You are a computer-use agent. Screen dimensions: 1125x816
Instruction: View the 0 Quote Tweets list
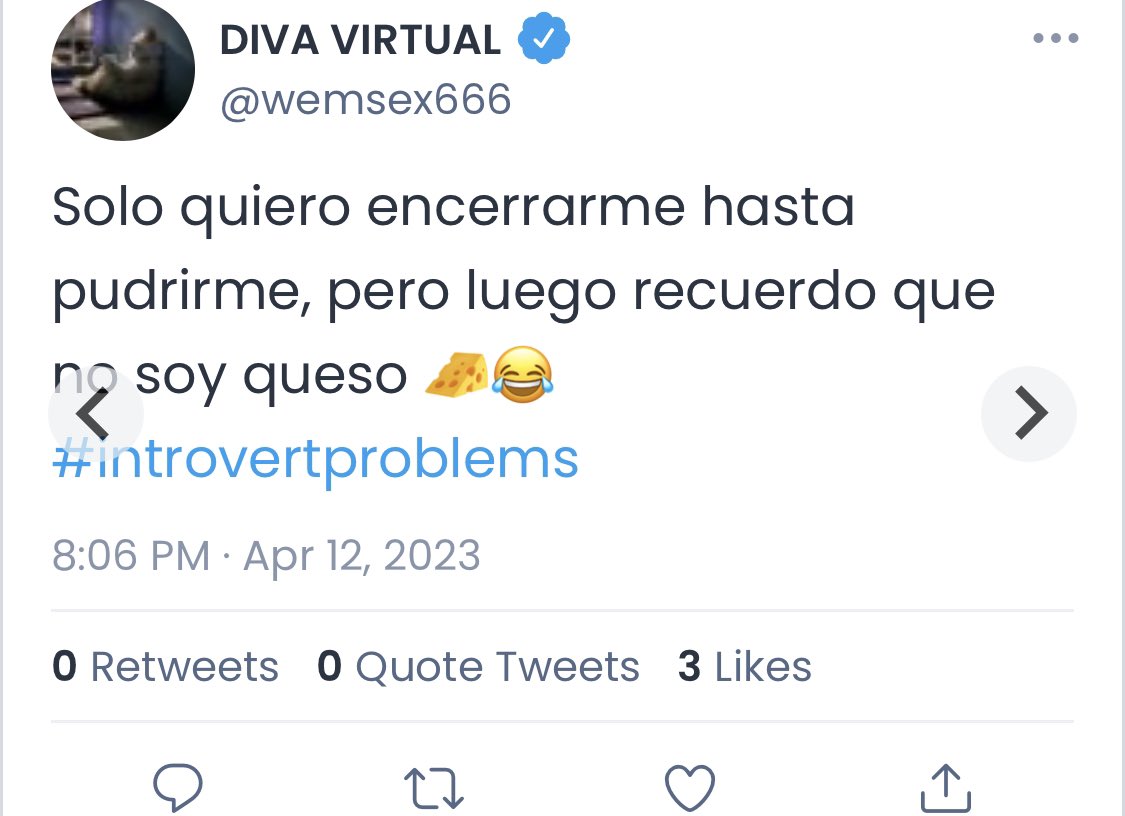click(x=478, y=666)
